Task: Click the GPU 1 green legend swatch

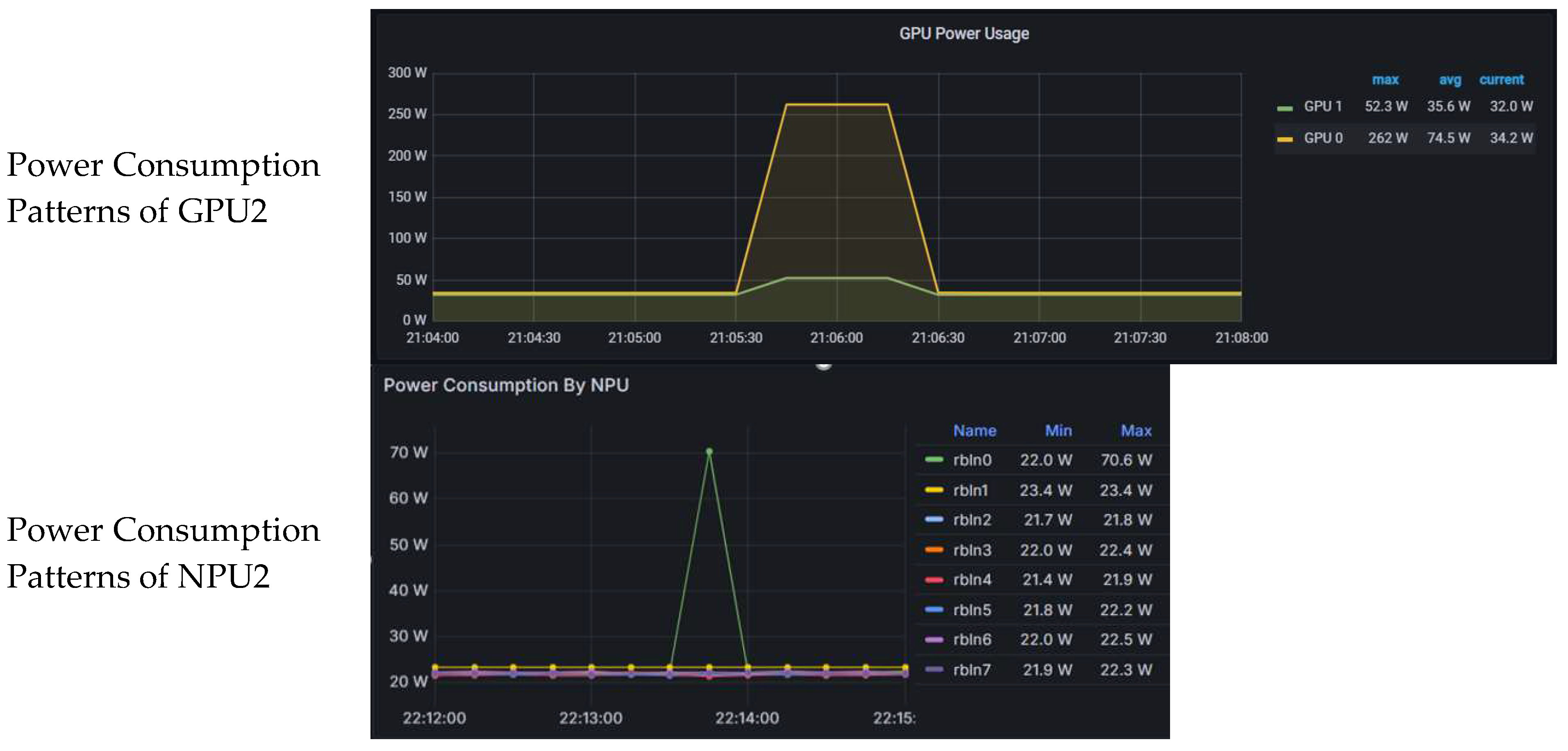Action: tap(1284, 108)
